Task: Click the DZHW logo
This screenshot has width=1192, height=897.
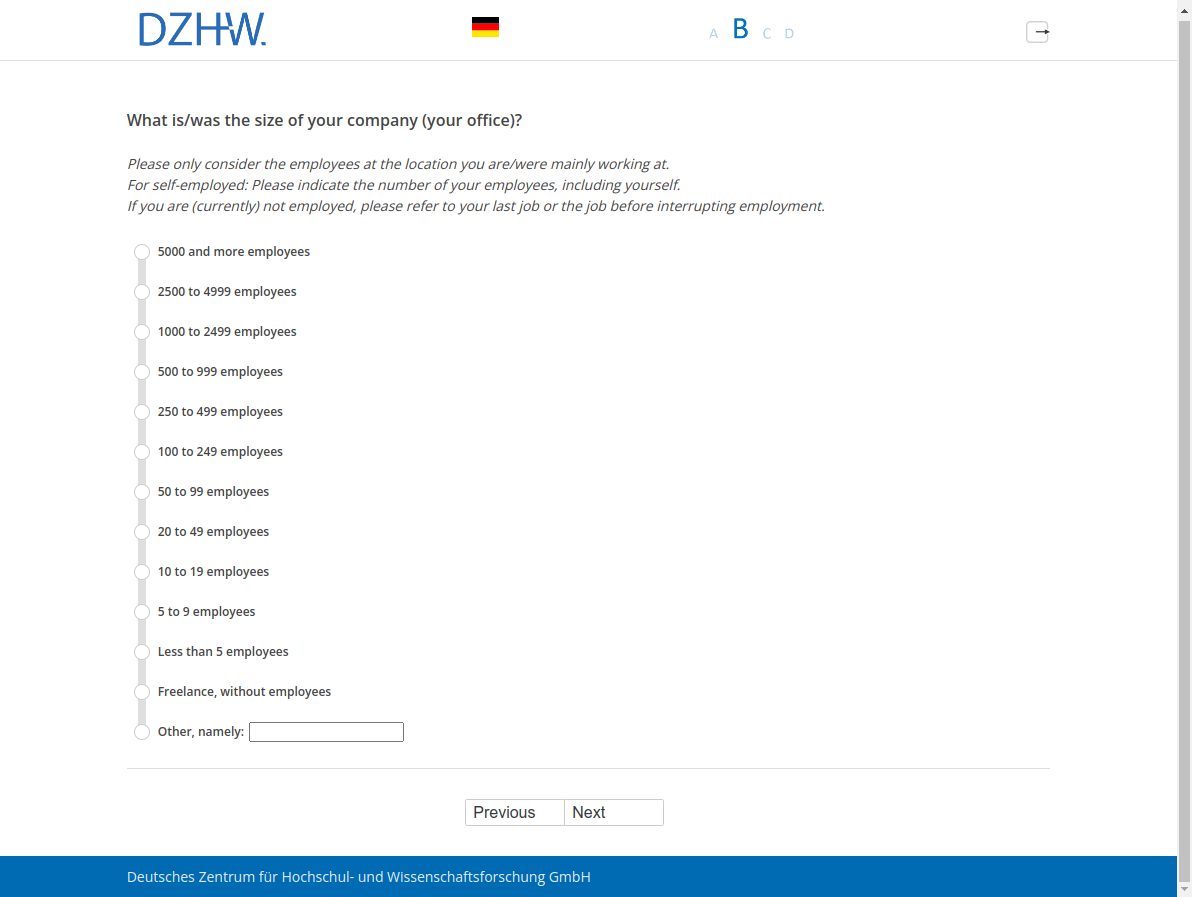Action: pos(202,30)
